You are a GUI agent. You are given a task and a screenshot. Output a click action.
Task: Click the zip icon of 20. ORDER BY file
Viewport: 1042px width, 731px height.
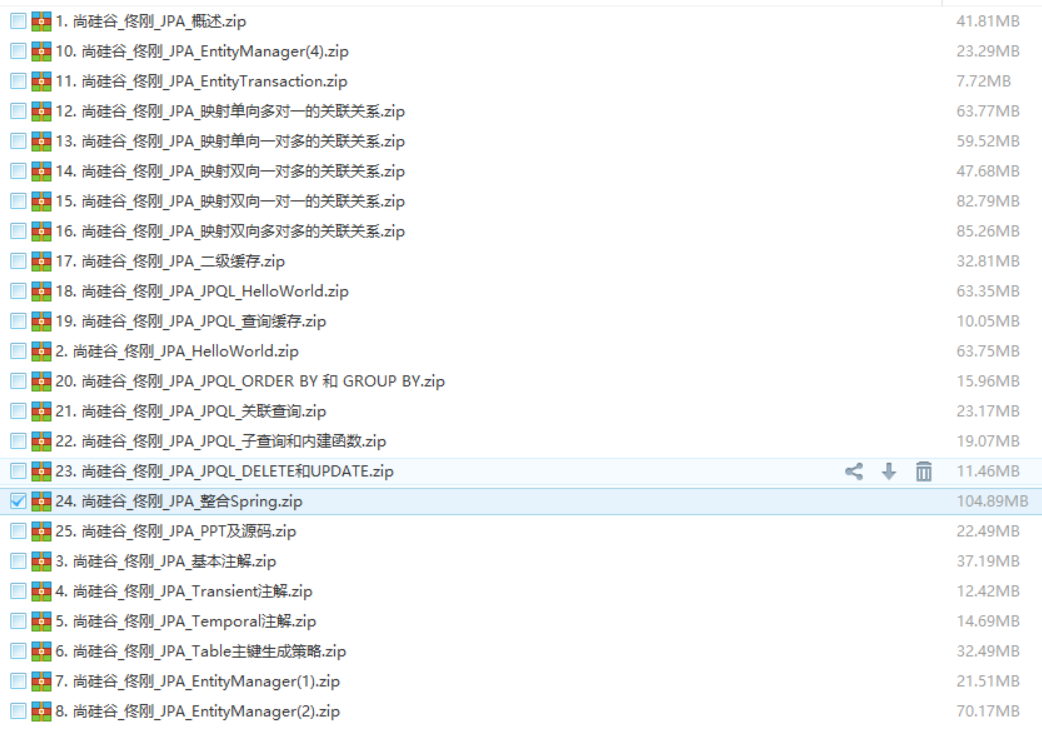pos(41,381)
